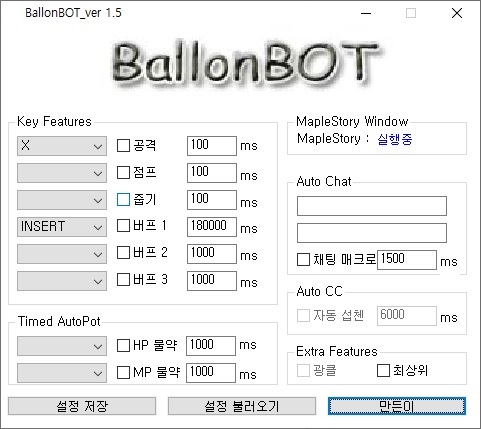
Task: Check the 버프 3 checkbox
Action: (123, 280)
